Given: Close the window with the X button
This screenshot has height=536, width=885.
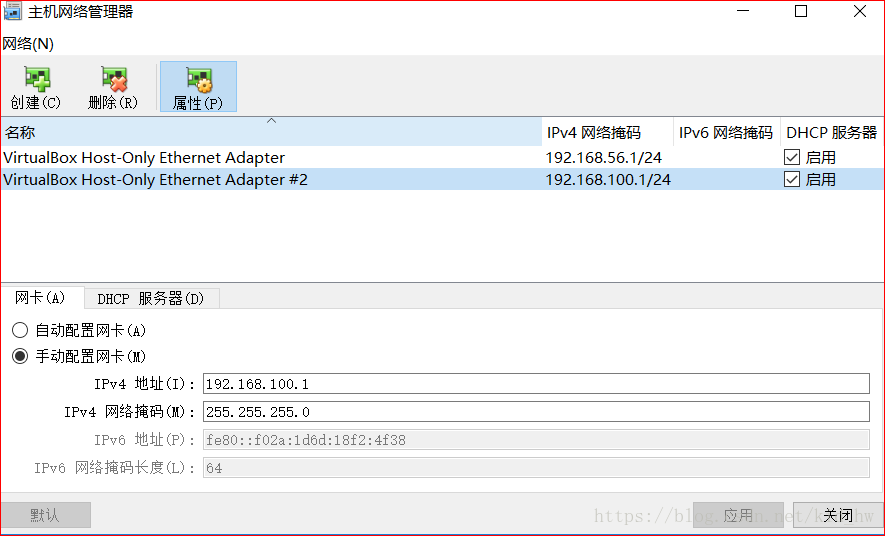Looking at the screenshot, I should (x=860, y=11).
